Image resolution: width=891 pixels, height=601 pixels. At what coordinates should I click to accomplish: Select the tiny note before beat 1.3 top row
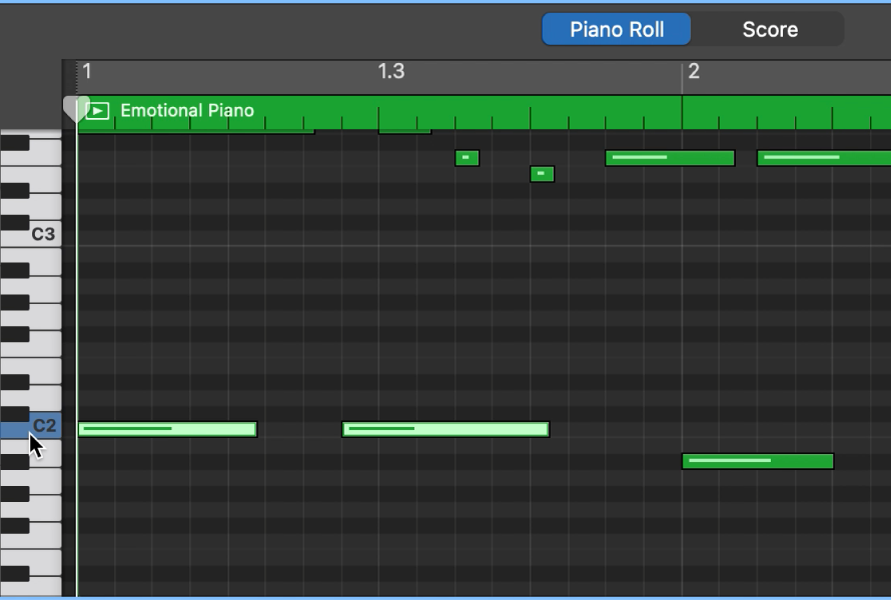466,157
